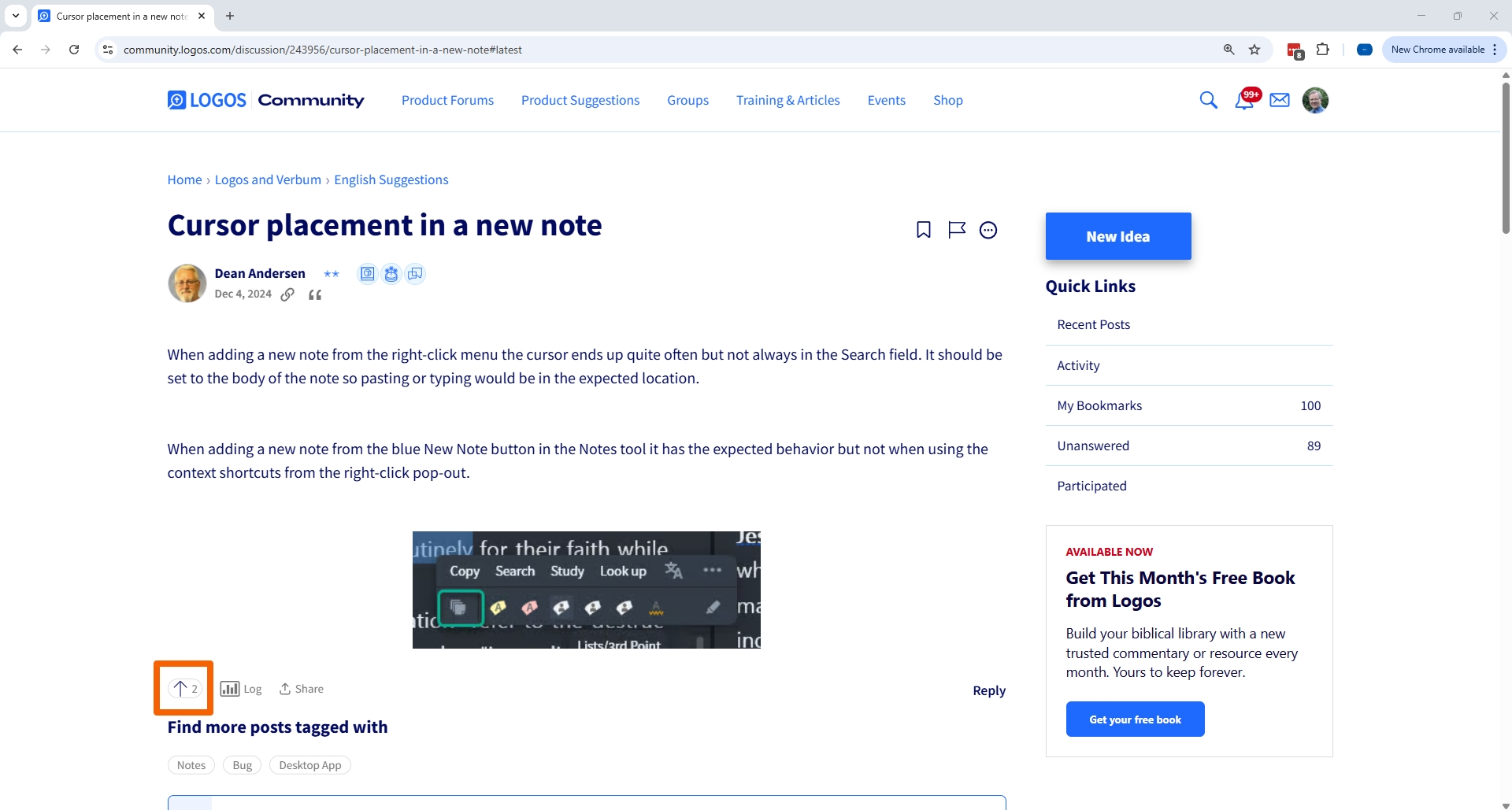The width and height of the screenshot is (1512, 810).
Task: Open the Chrome three-dot menu
Action: [x=1495, y=50]
